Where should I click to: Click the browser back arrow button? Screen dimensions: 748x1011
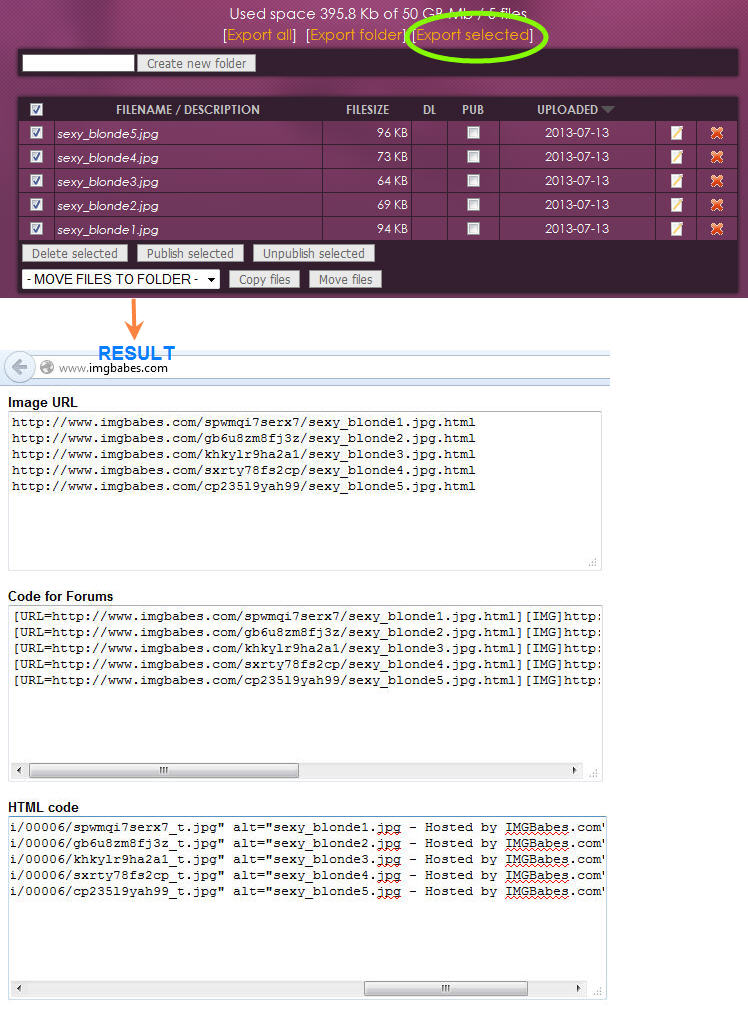coord(19,367)
